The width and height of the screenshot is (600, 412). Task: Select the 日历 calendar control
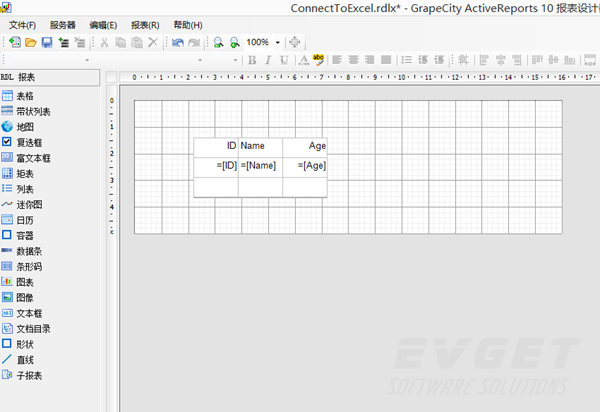coord(18,220)
